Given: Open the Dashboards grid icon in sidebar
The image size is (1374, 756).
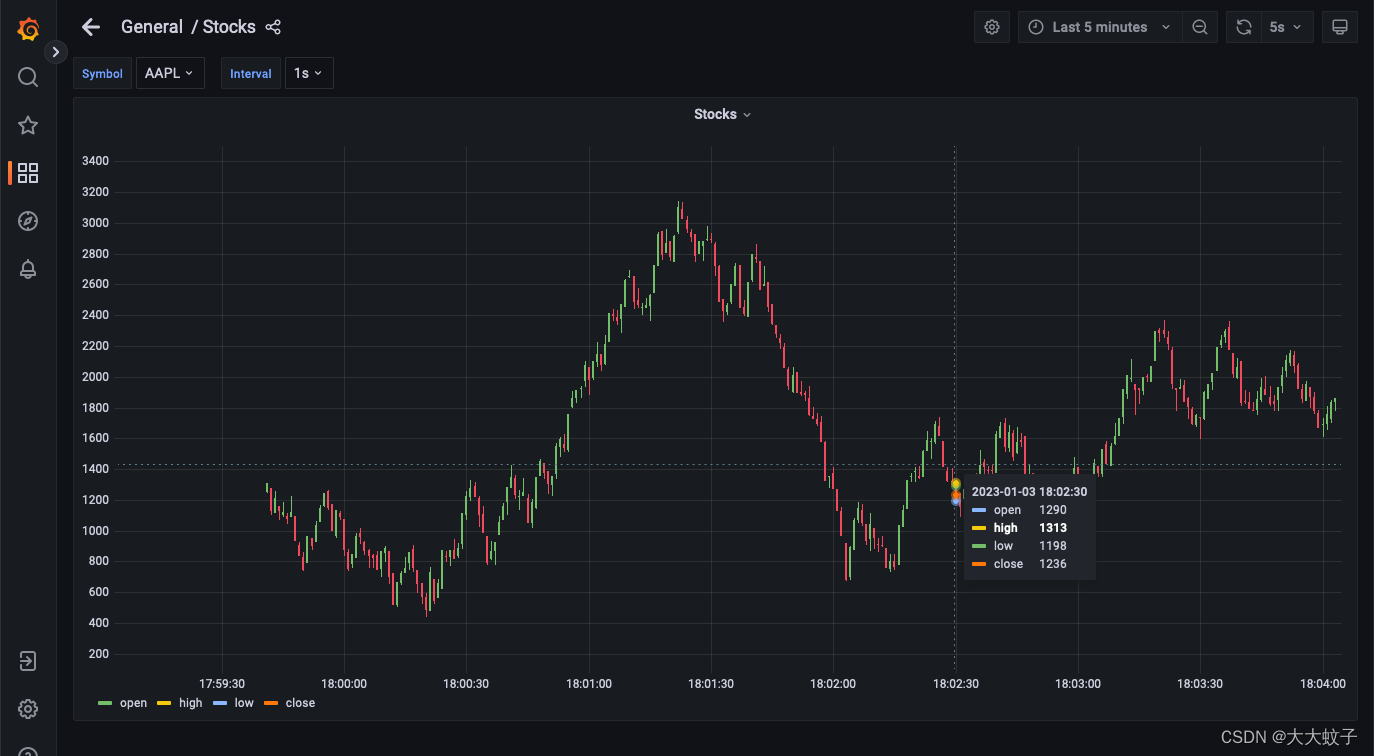Looking at the screenshot, I should 28,173.
